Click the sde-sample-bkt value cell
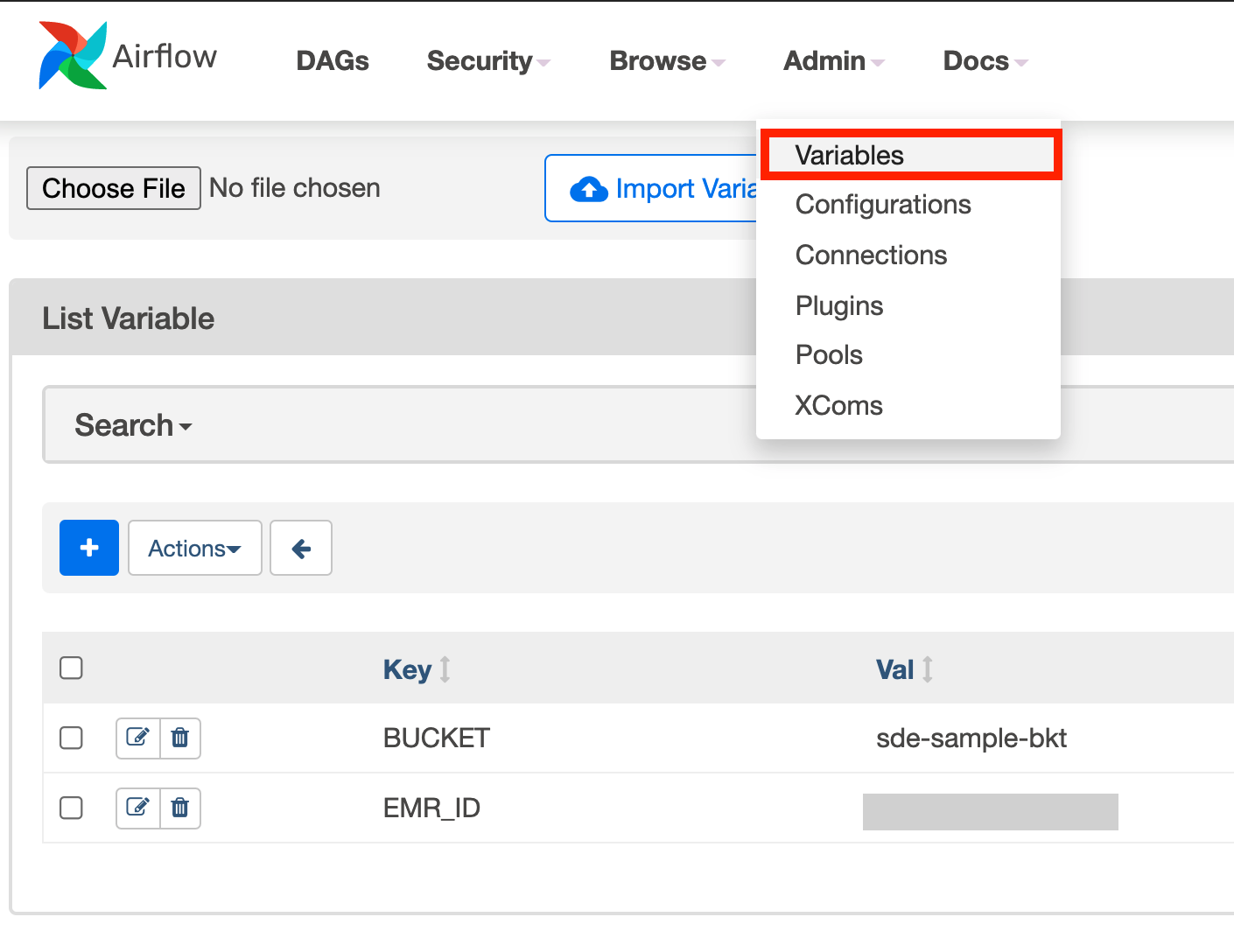The image size is (1234, 952). pyautogui.click(x=971, y=738)
